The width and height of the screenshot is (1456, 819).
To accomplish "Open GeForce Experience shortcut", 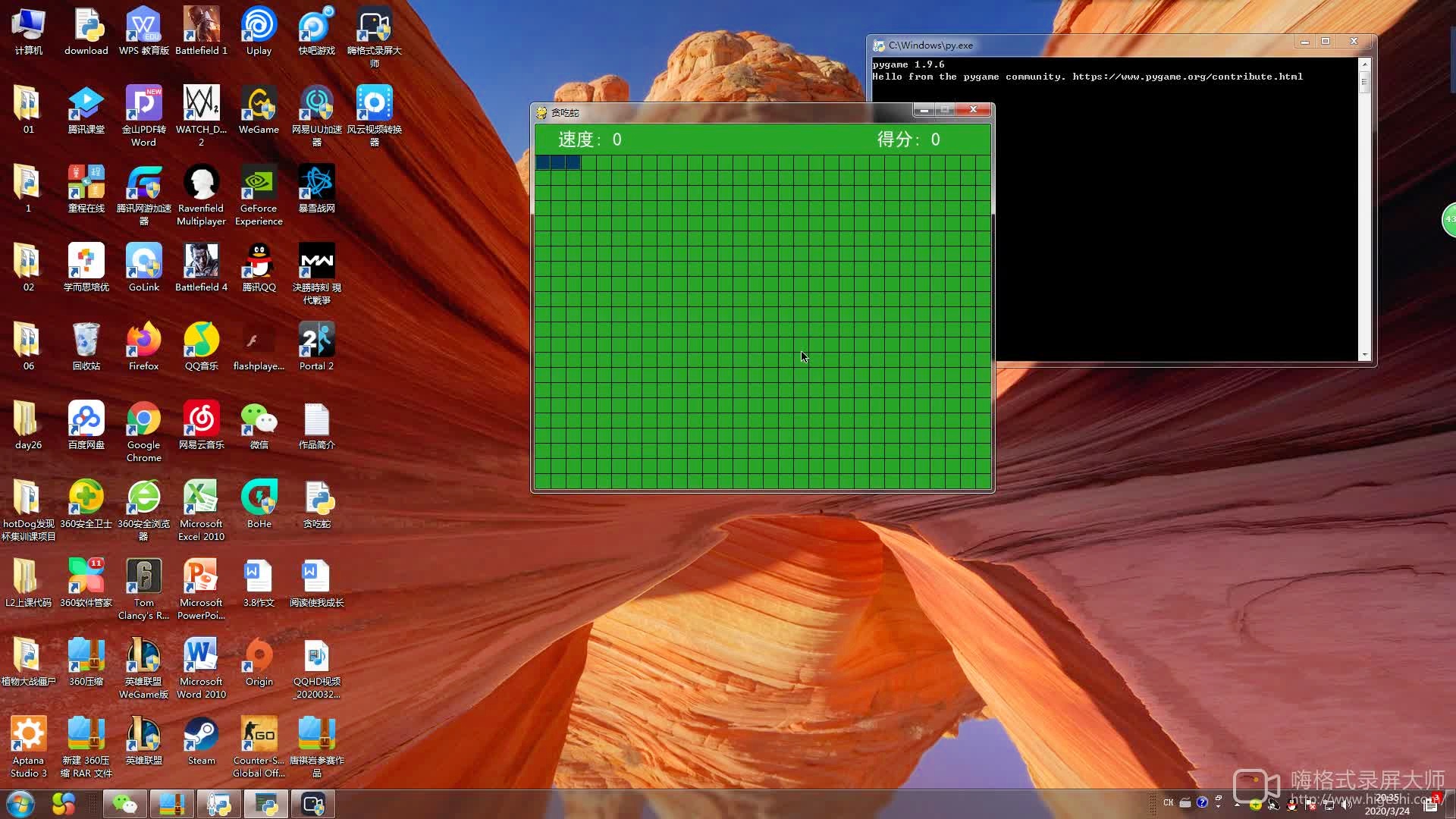I will 259,194.
